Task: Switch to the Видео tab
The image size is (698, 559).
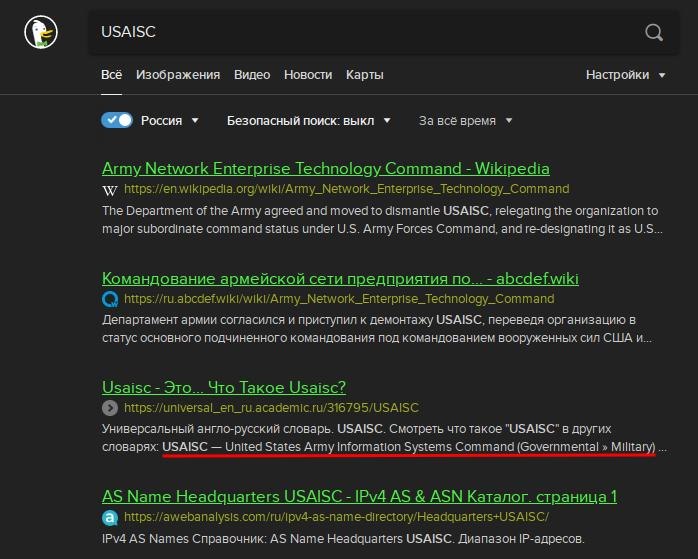Action: tap(252, 75)
